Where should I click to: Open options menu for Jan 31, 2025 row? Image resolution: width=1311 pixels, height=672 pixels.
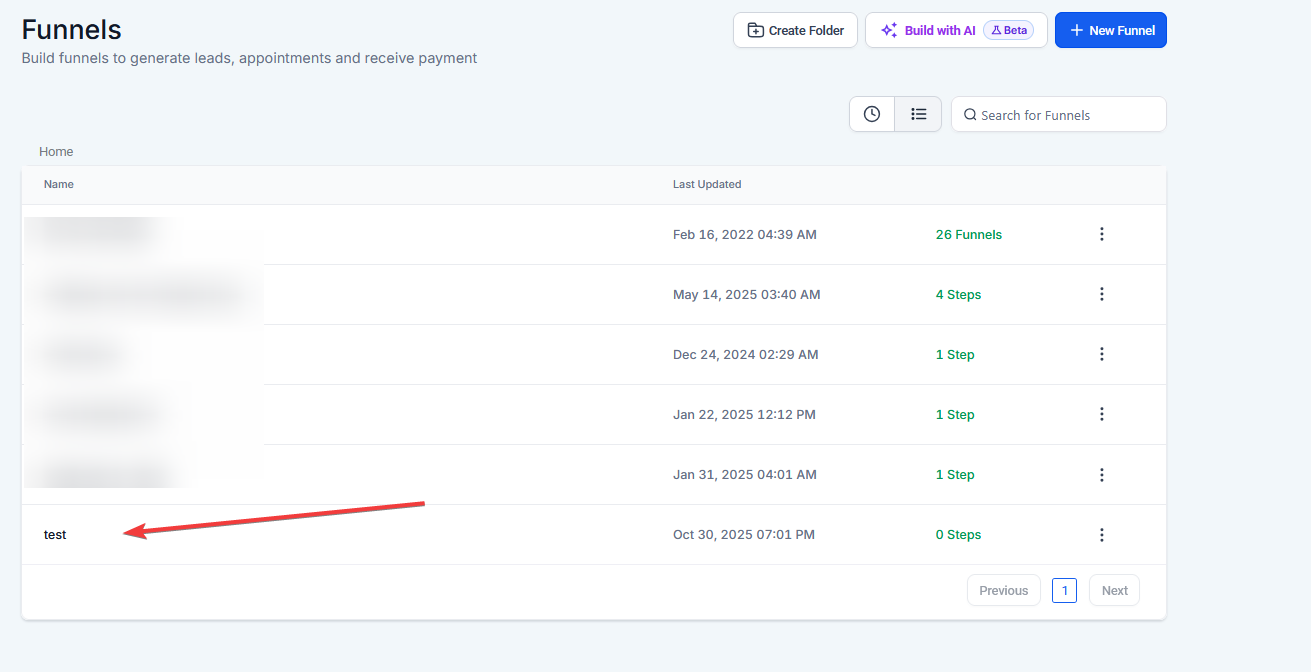(1101, 474)
